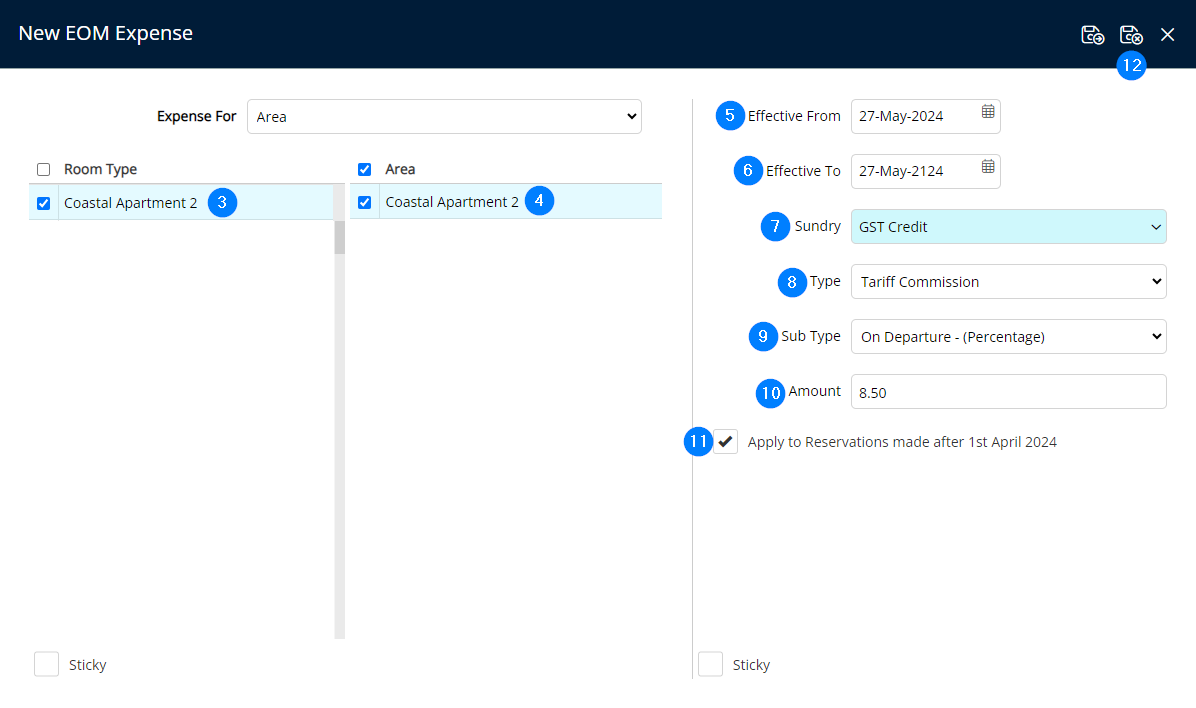Screen dimensions: 1196x708
Task: Toggle the Room Type select-all checkbox
Action: click(43, 170)
